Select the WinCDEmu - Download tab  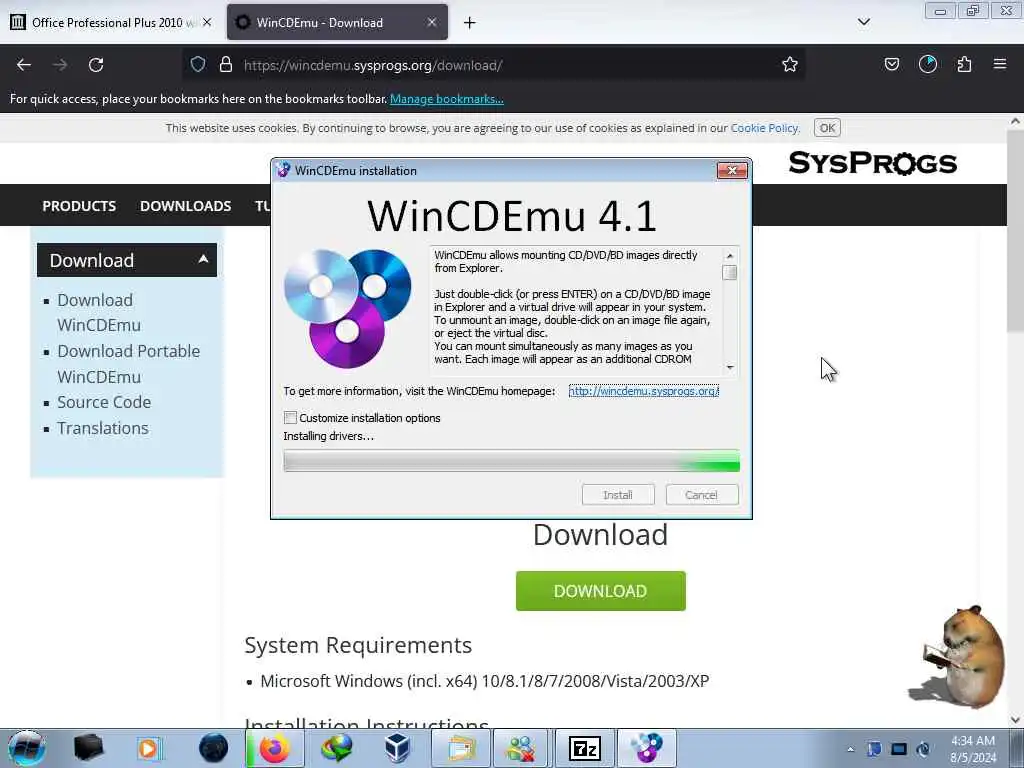(x=337, y=22)
